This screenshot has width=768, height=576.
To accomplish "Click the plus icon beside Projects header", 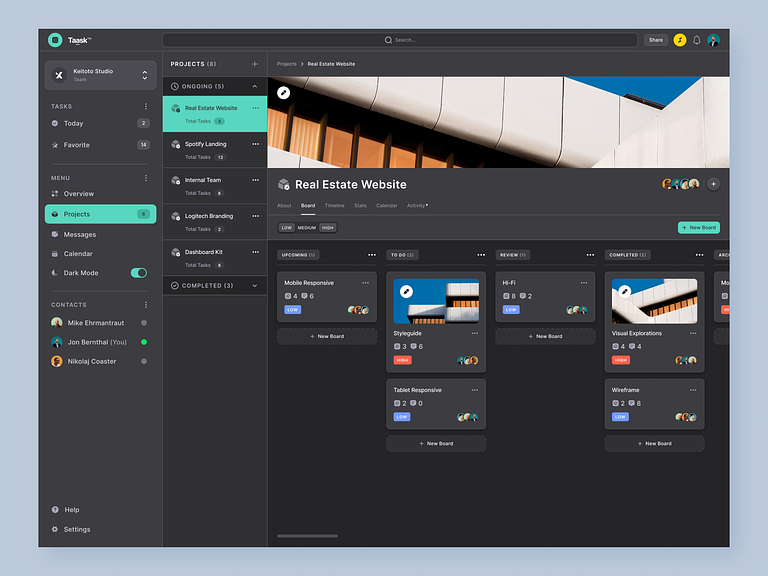I will [x=254, y=64].
